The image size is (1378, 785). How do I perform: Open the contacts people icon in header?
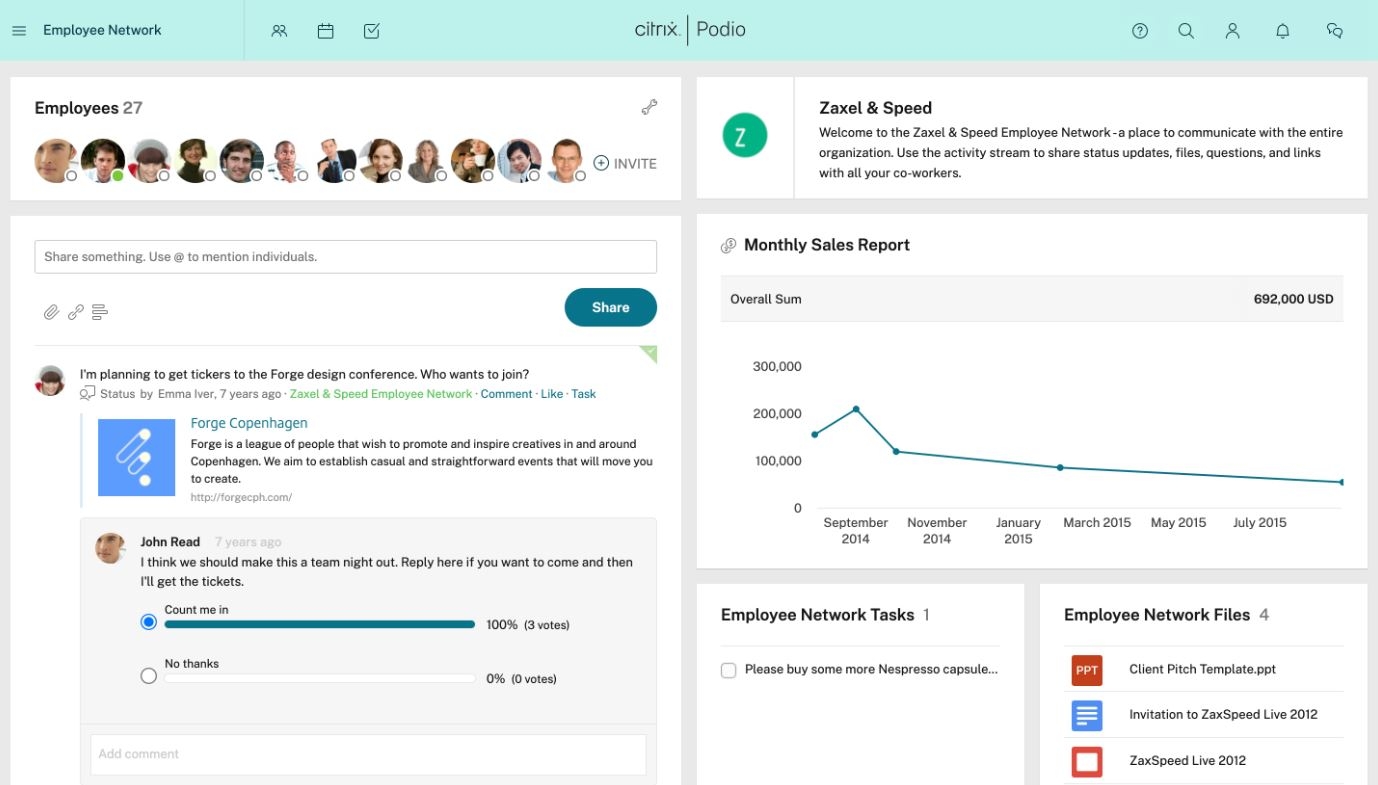(279, 31)
